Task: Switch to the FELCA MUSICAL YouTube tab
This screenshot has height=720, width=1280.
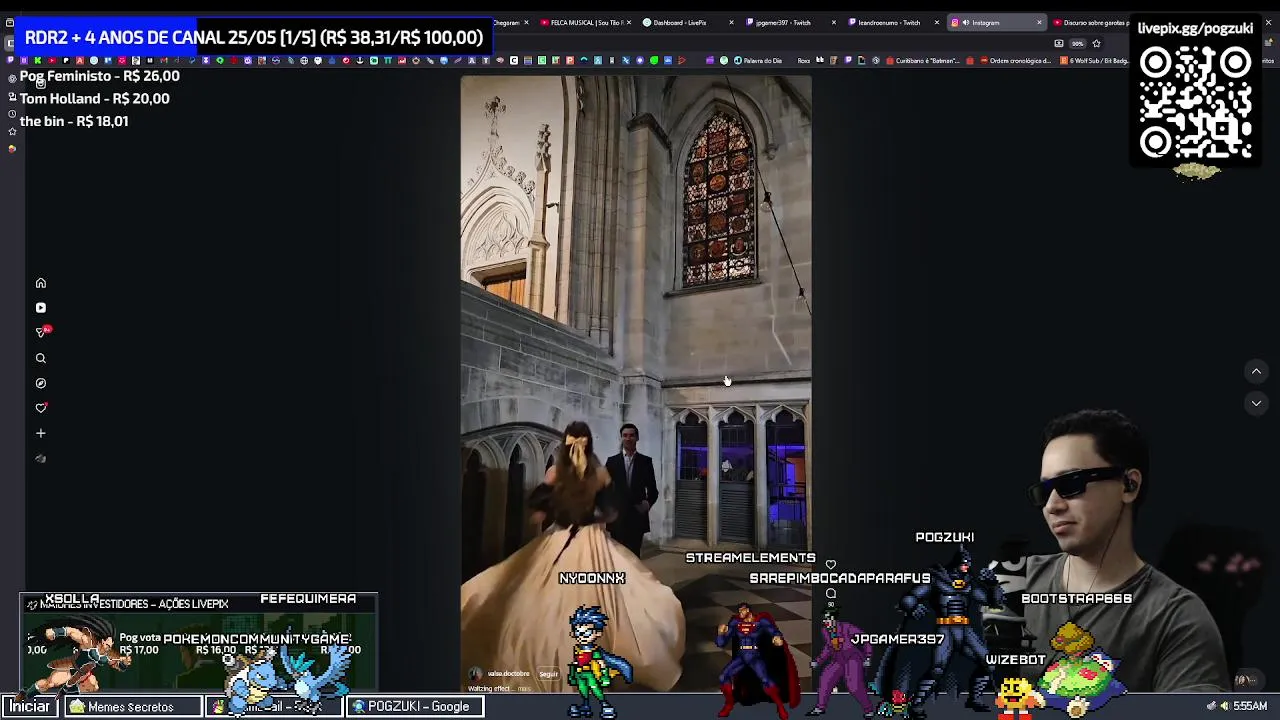Action: tap(585, 22)
